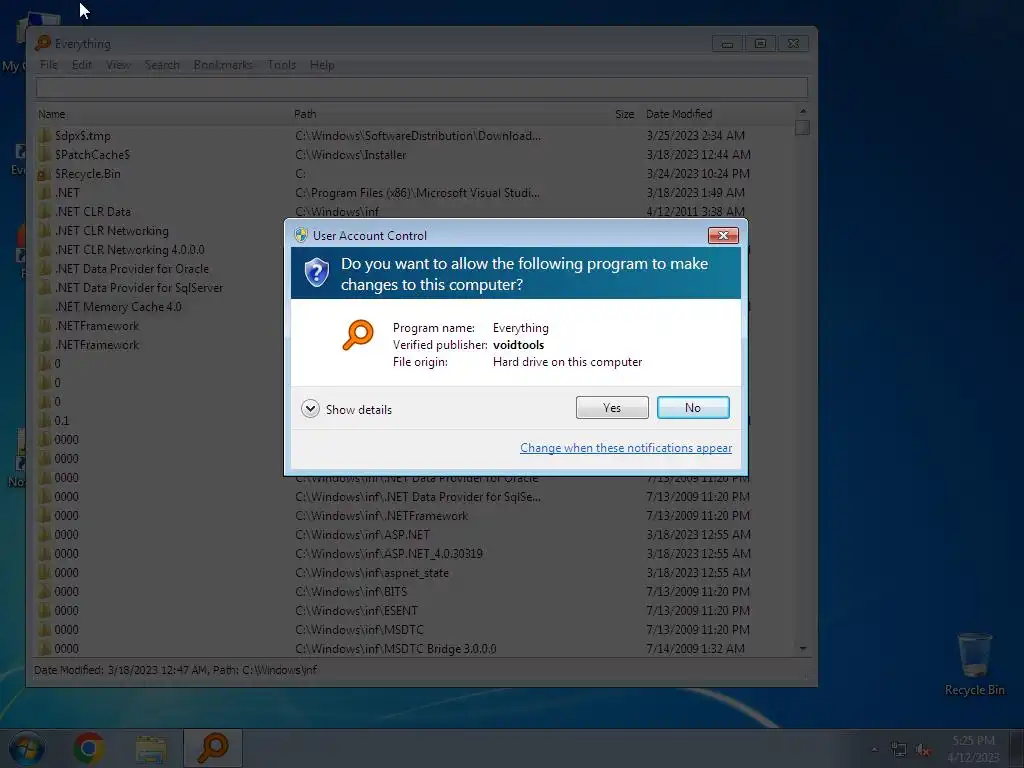Click the Everything search input field

pos(422,88)
